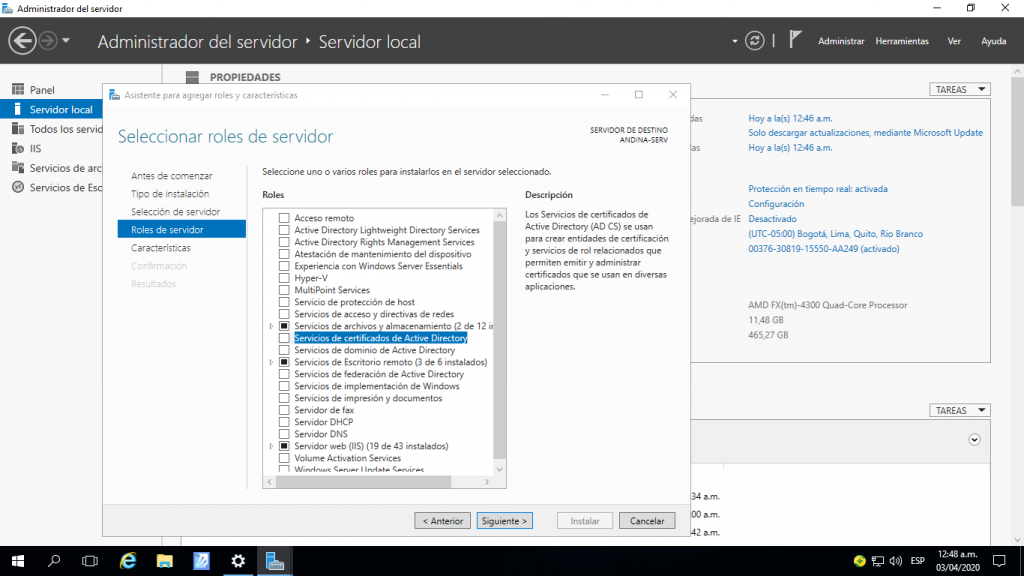Screen dimensions: 1024x576
Task: Click the network icon in system tray
Action: click(x=878, y=561)
